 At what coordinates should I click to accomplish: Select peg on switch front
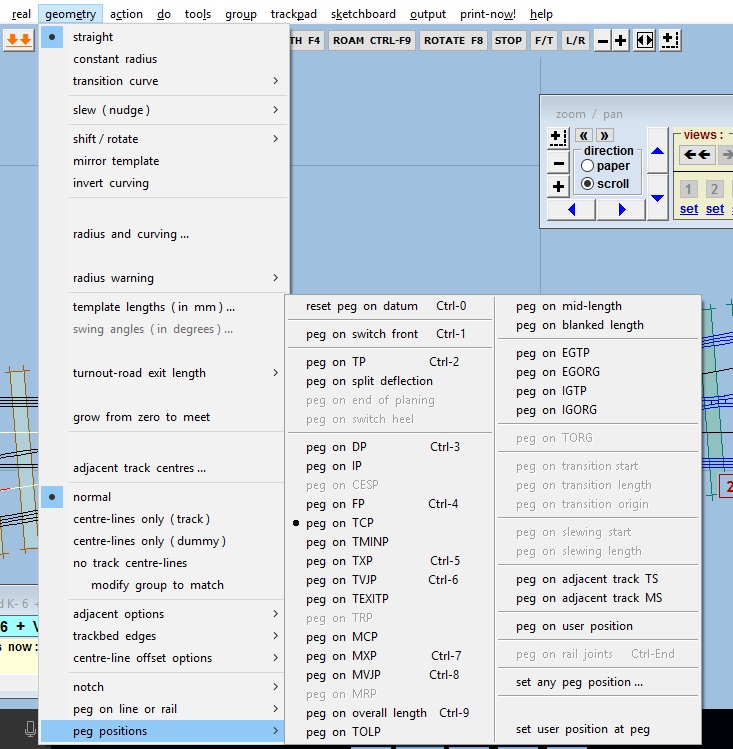[385, 334]
